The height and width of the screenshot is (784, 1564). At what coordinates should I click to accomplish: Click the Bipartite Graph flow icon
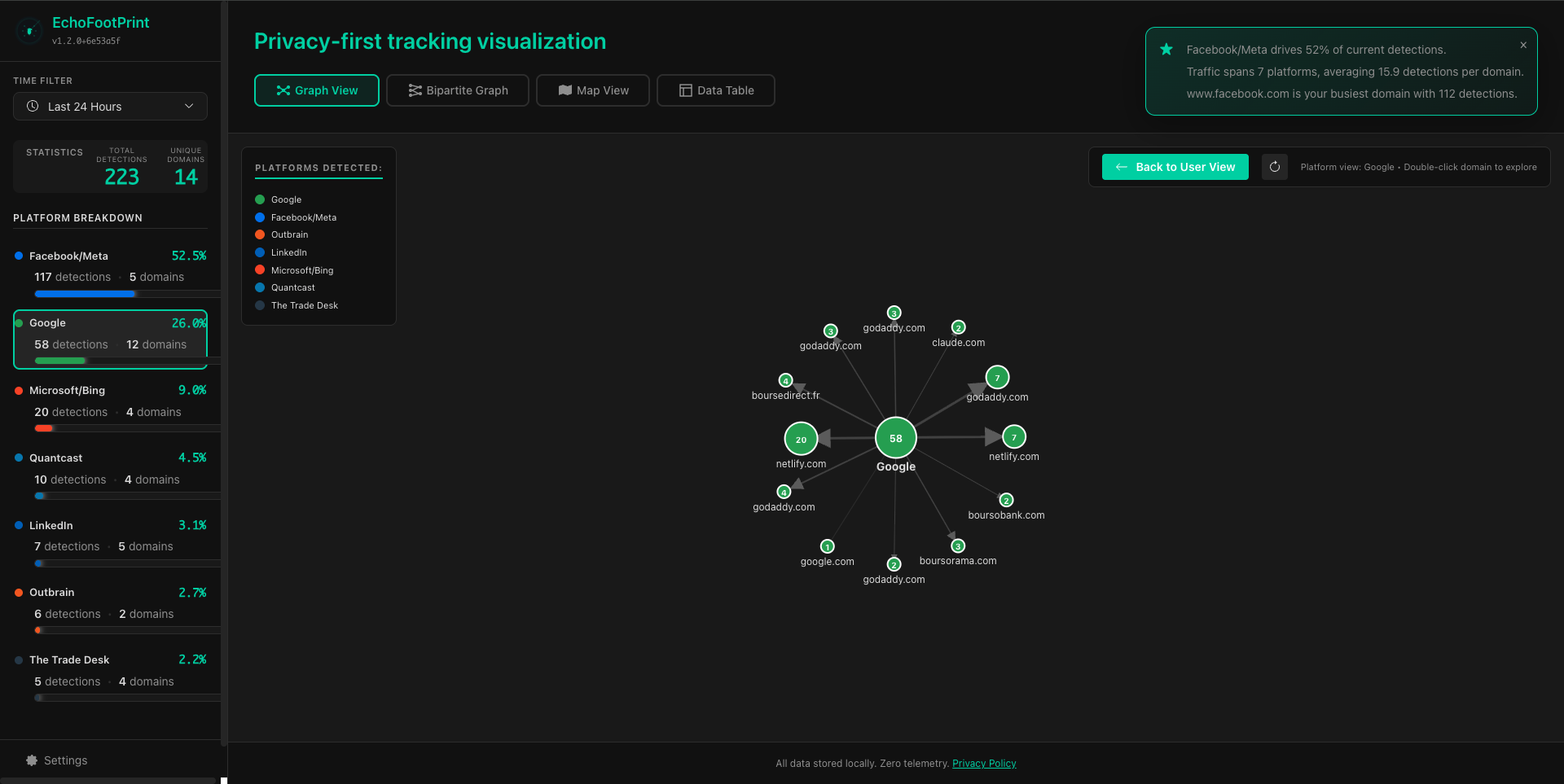click(415, 90)
